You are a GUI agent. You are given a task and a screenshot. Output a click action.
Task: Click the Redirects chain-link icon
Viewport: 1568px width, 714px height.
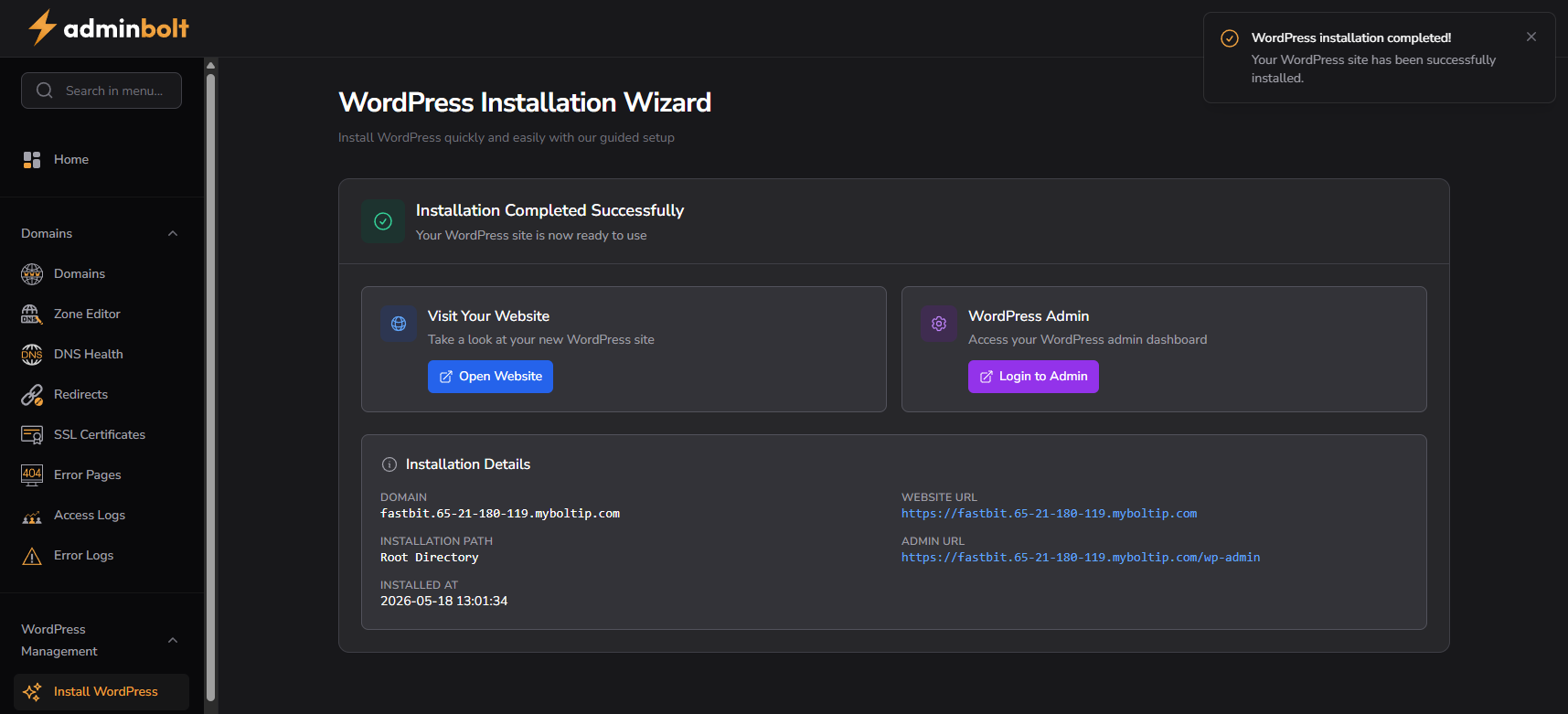point(32,394)
